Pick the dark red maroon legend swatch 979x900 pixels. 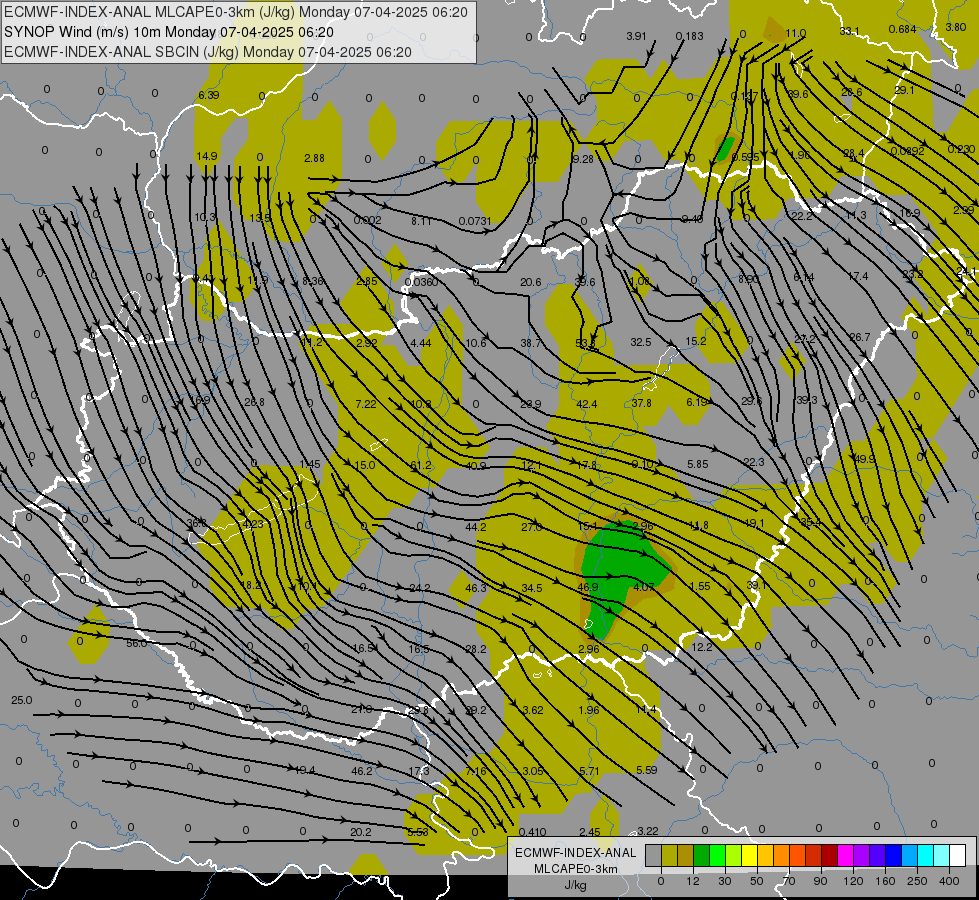[829, 855]
